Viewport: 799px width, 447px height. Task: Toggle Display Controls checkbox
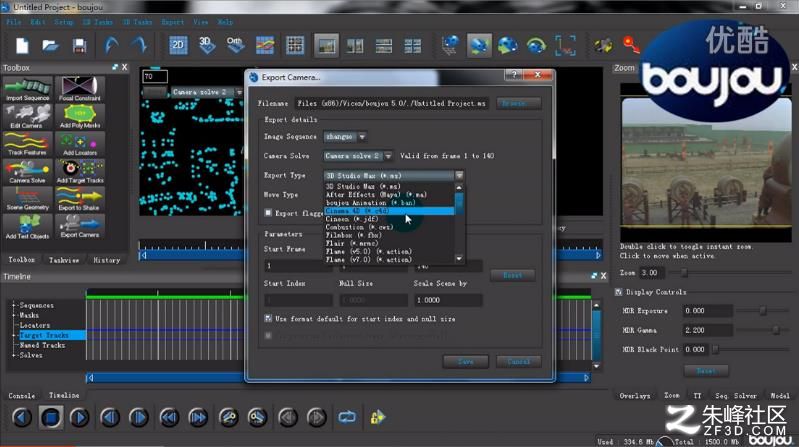tap(618, 292)
